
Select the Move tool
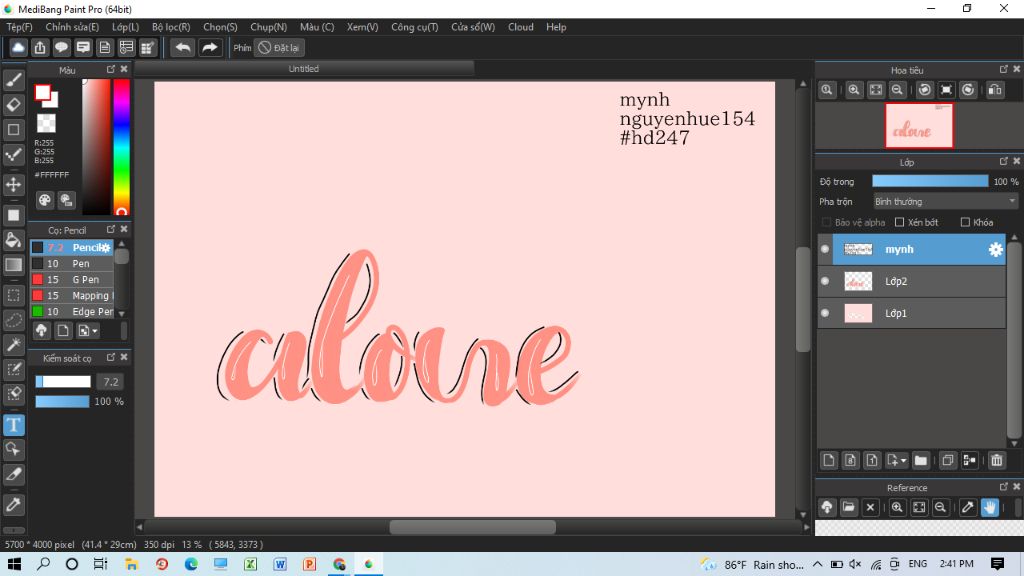pos(14,184)
